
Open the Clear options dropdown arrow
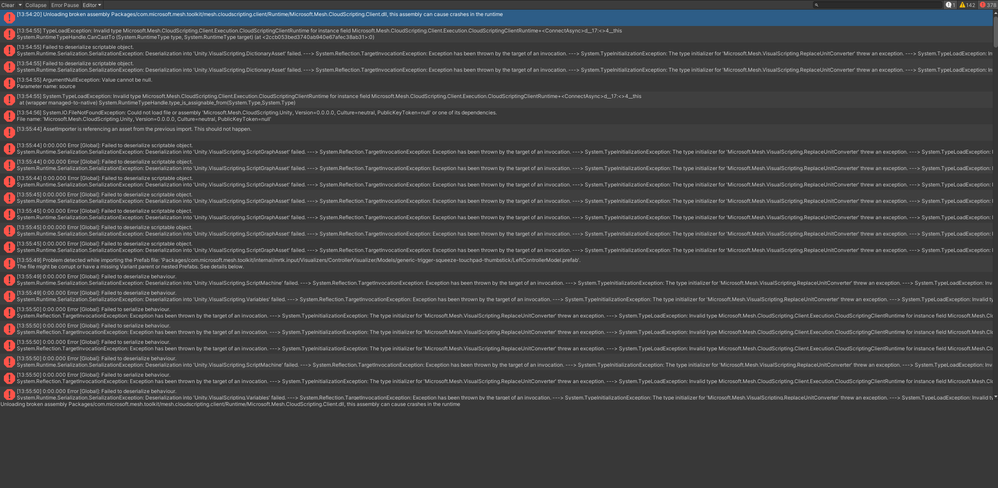[x=20, y=4]
